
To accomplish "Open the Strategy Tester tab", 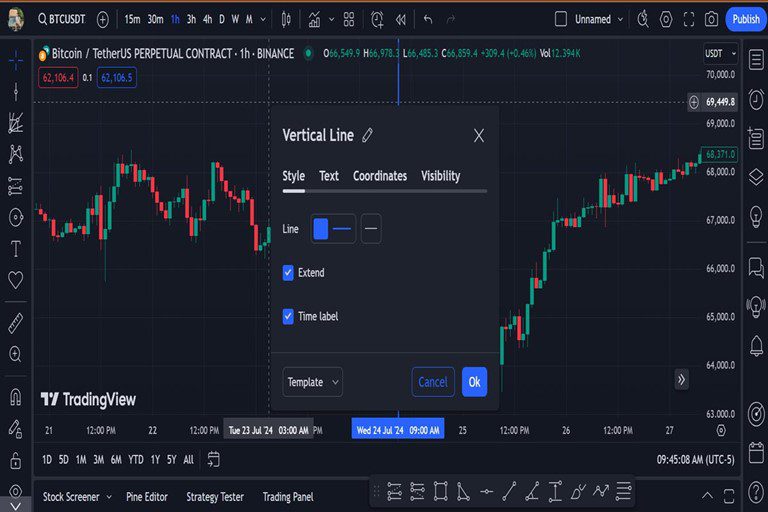I will [x=215, y=497].
